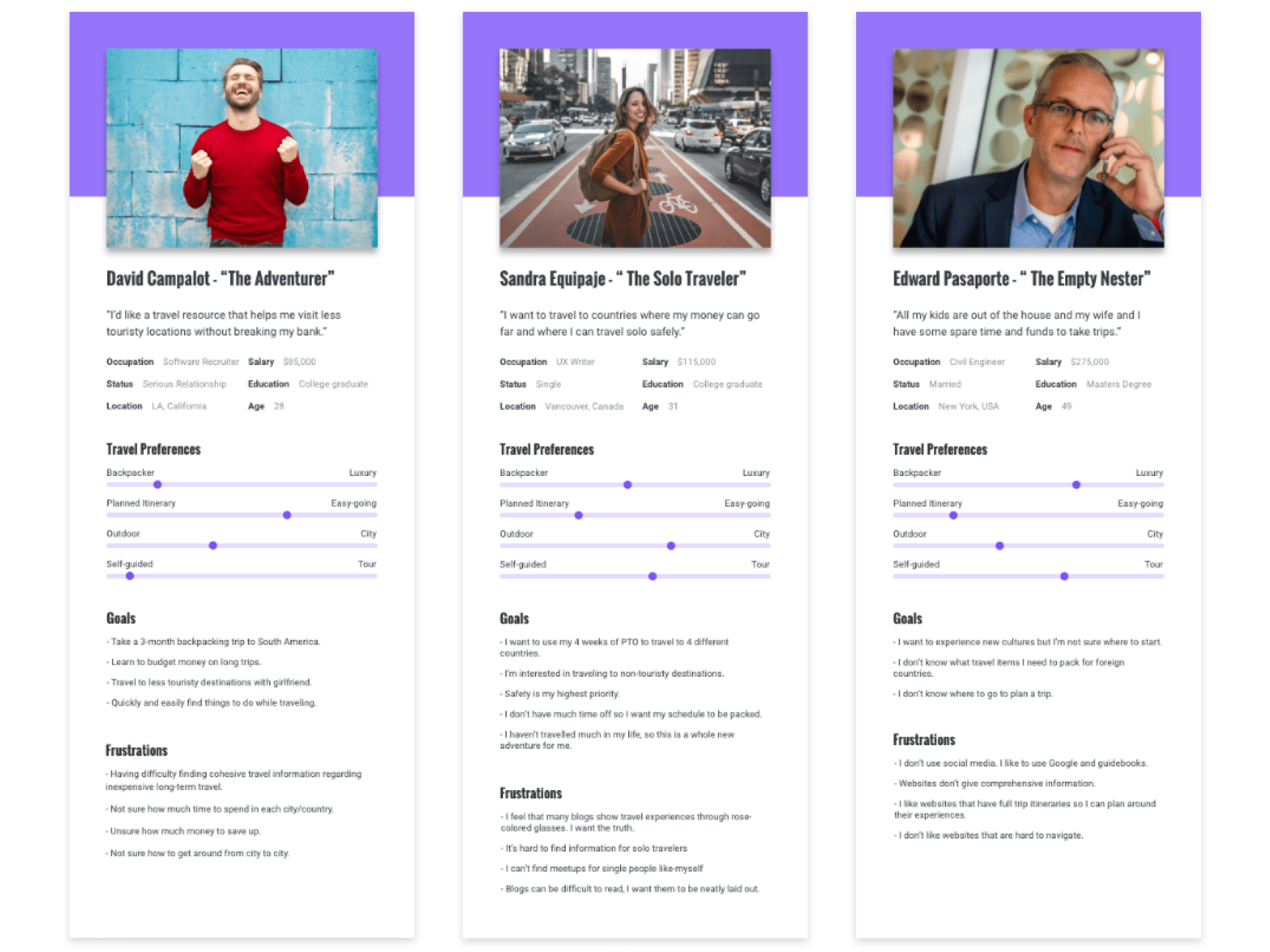The image size is (1270, 952).
Task: Click Sandra's Self-guided slider handle
Action: [x=652, y=576]
